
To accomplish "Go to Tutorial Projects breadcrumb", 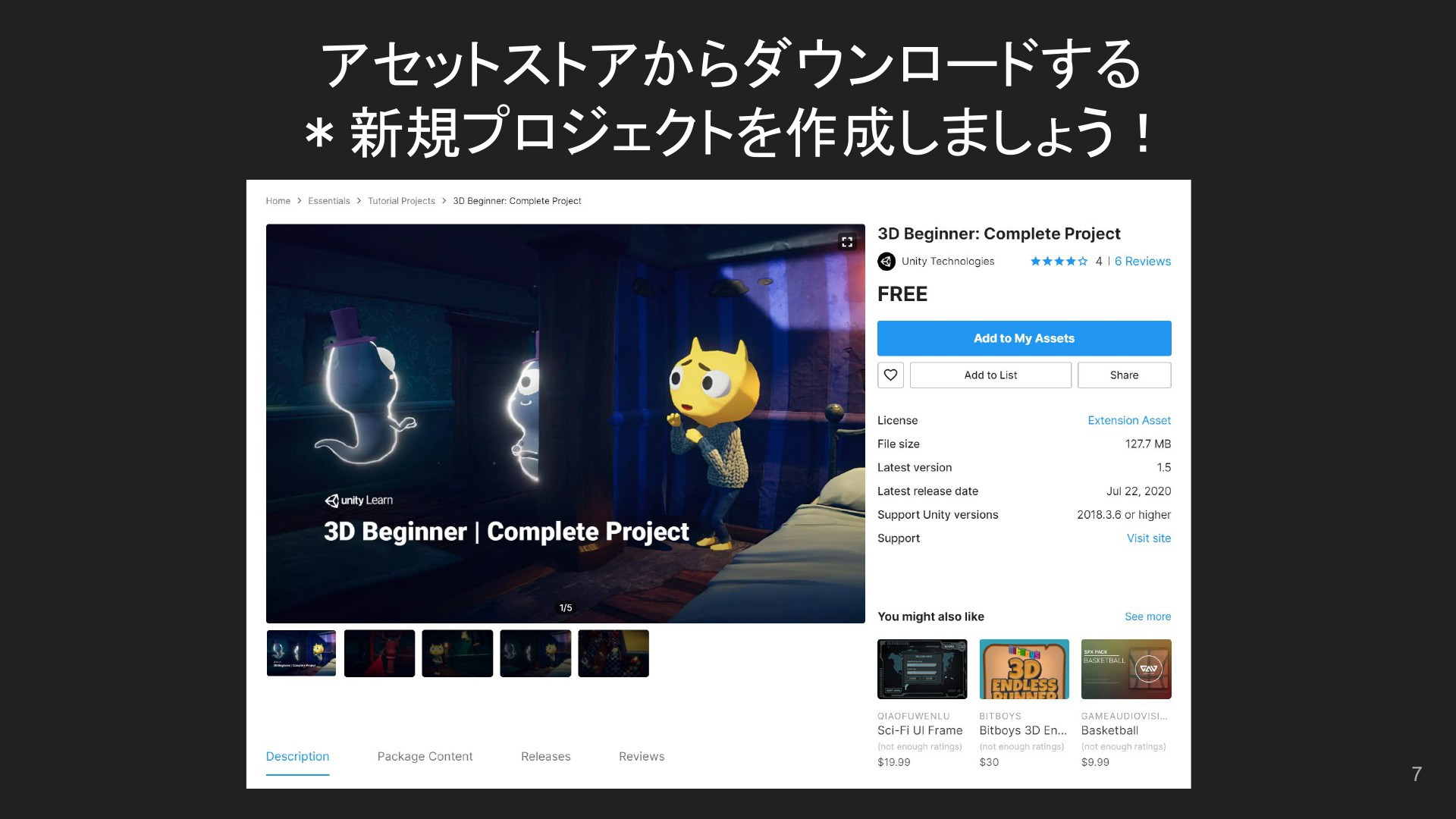I will 401,201.
